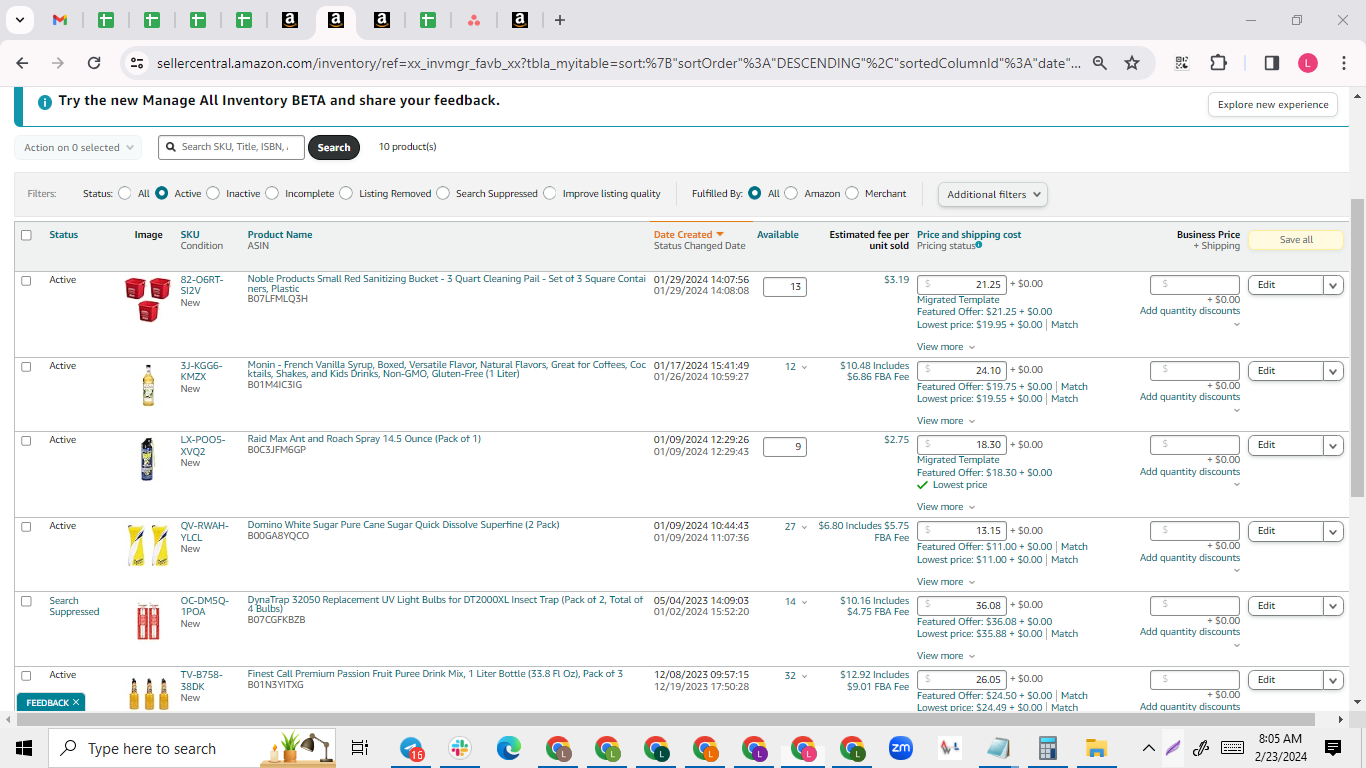Image resolution: width=1366 pixels, height=768 pixels.
Task: Open Edit dropdown arrow for Noble Products row
Action: pyautogui.click(x=1333, y=285)
